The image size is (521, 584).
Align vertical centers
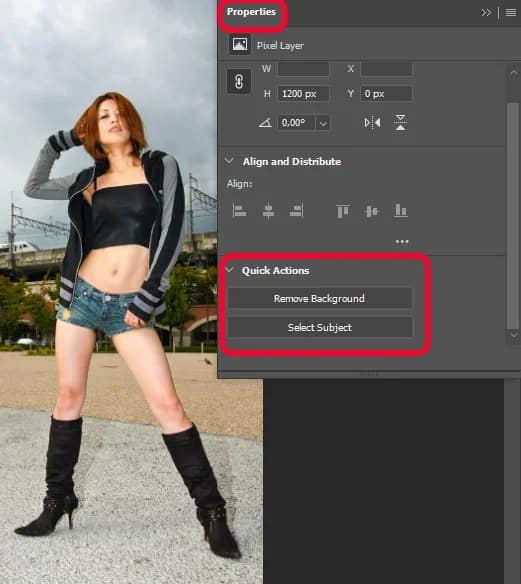371,211
